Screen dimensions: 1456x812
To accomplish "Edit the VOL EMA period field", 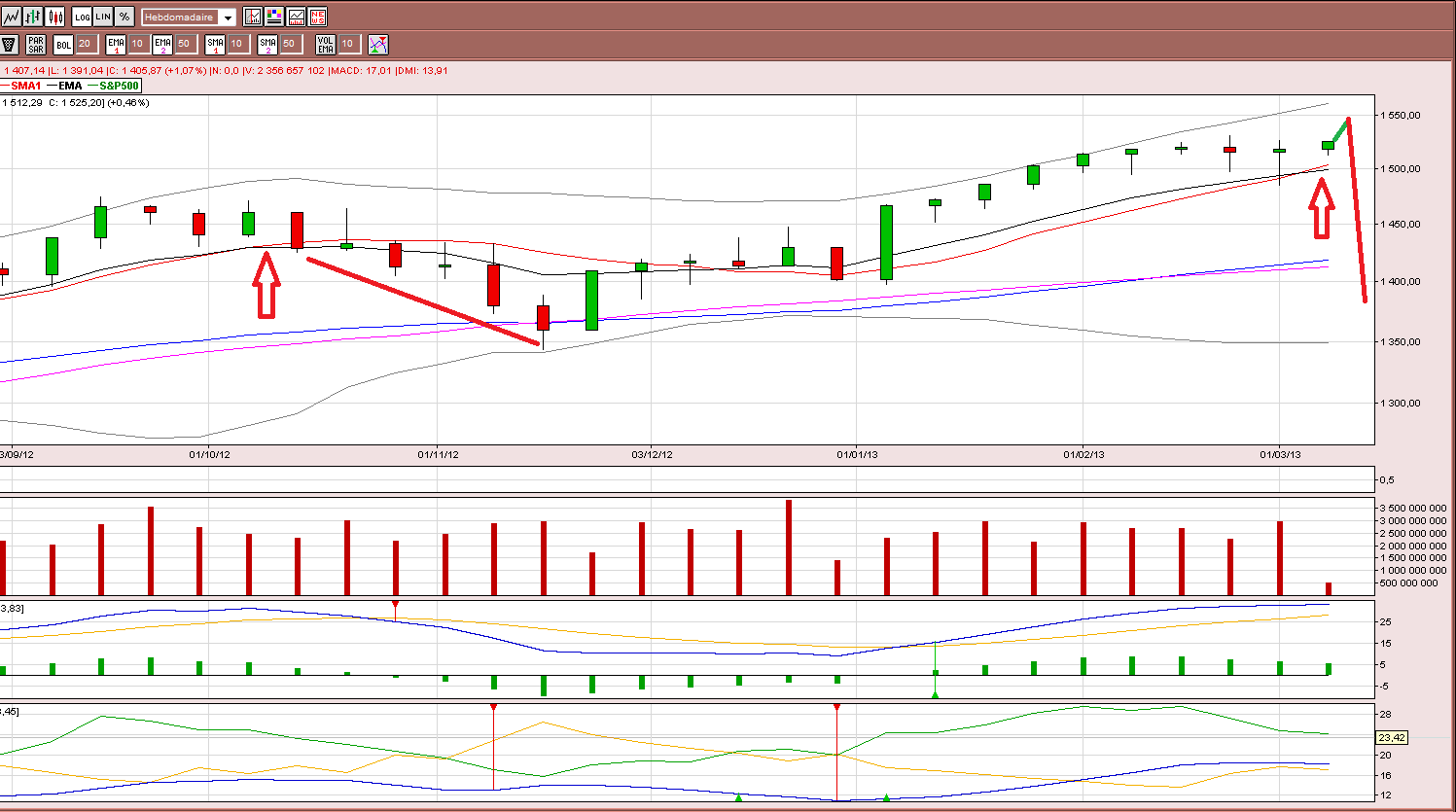I will tap(348, 45).
